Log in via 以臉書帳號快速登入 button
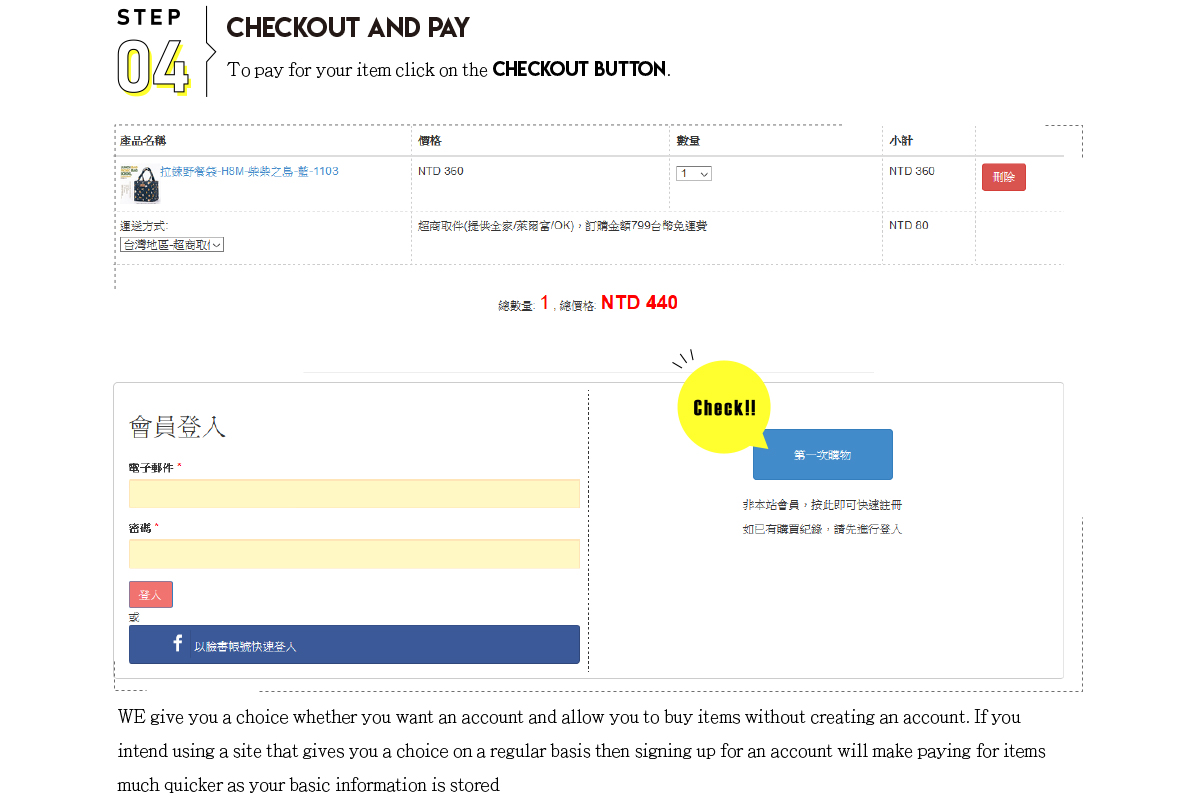Image resolution: width=1200 pixels, height=802 pixels. [354, 644]
